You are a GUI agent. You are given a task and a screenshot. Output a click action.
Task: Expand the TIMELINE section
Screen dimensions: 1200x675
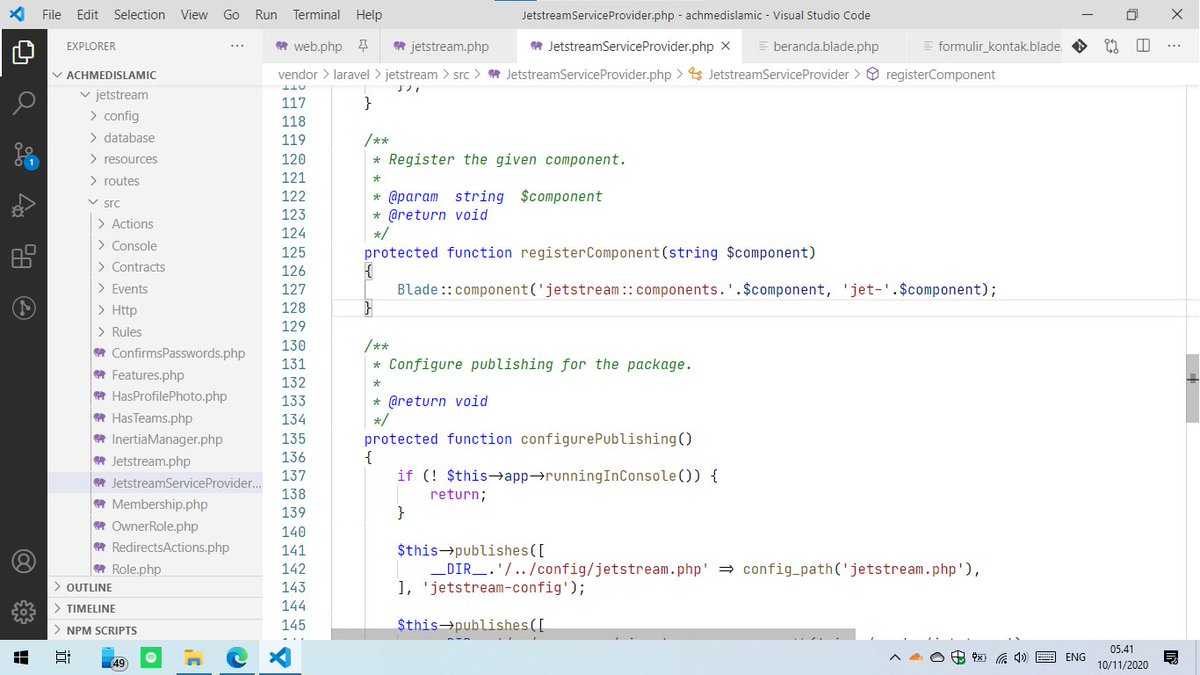pos(155,608)
